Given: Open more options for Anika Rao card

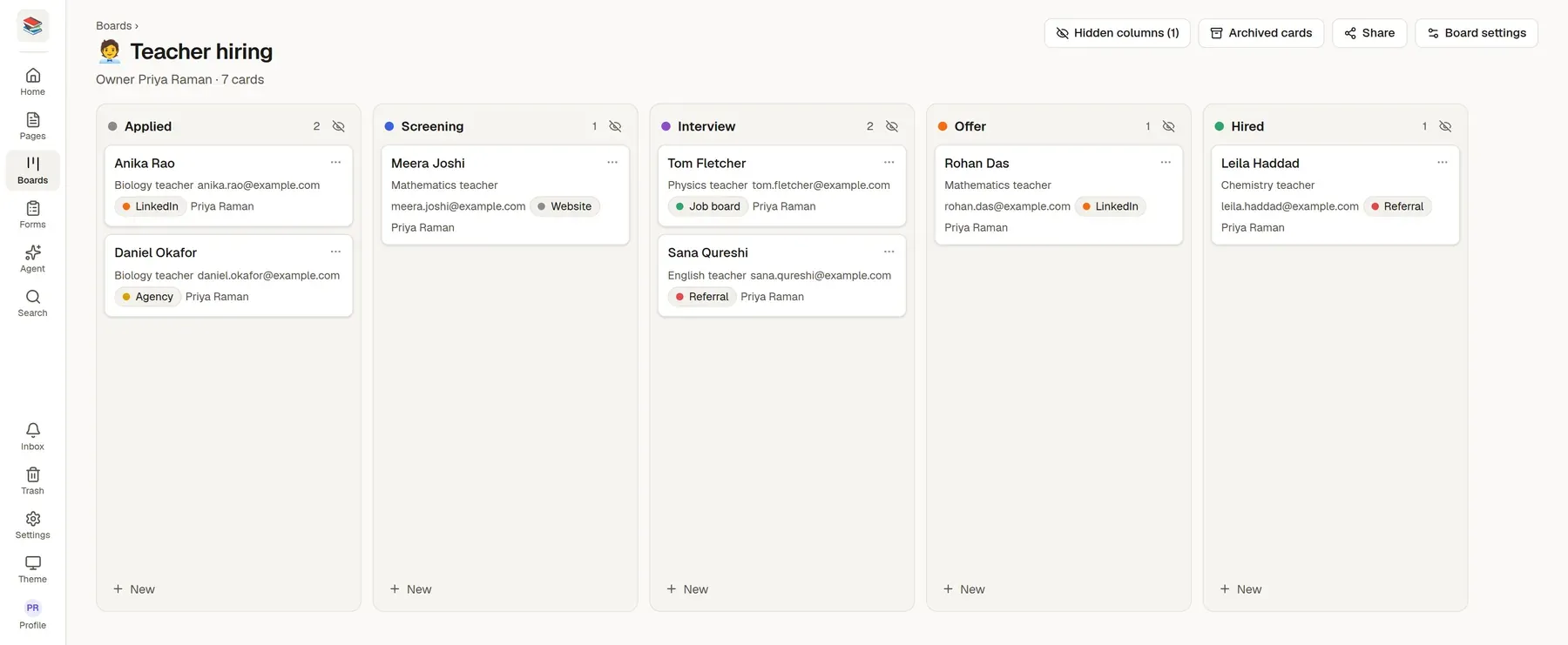Looking at the screenshot, I should [x=335, y=163].
